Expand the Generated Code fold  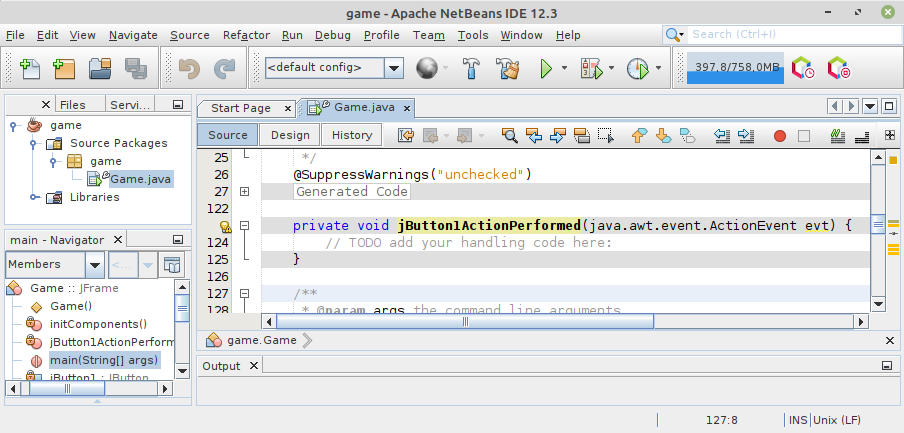click(244, 191)
